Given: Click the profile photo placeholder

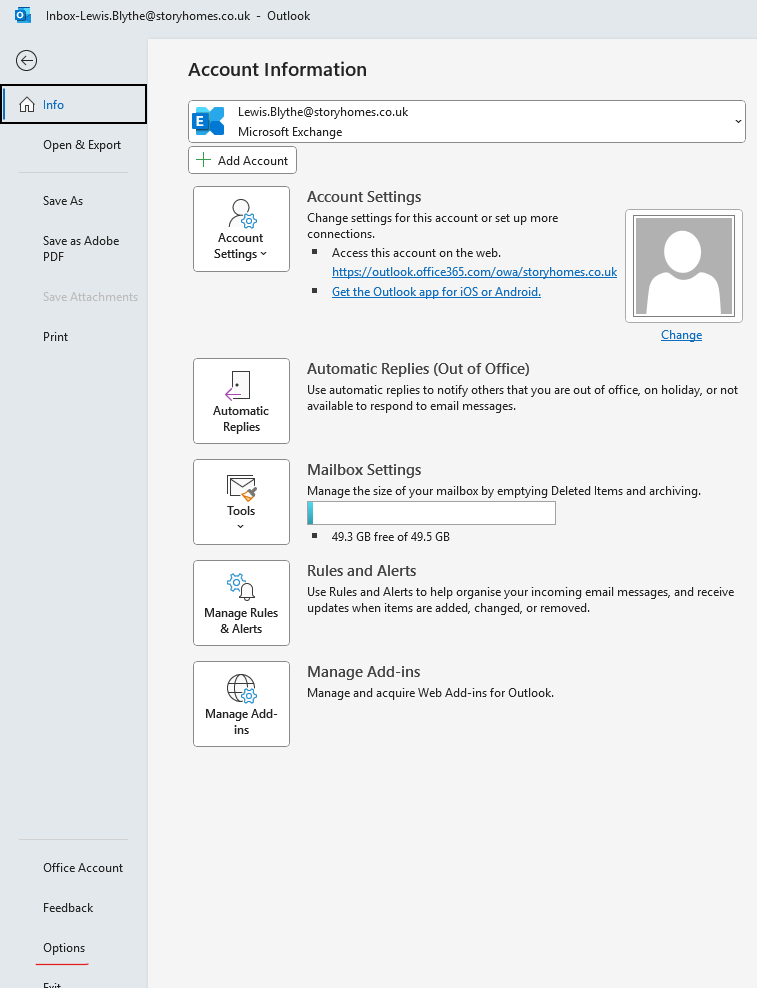Looking at the screenshot, I should coord(684,266).
